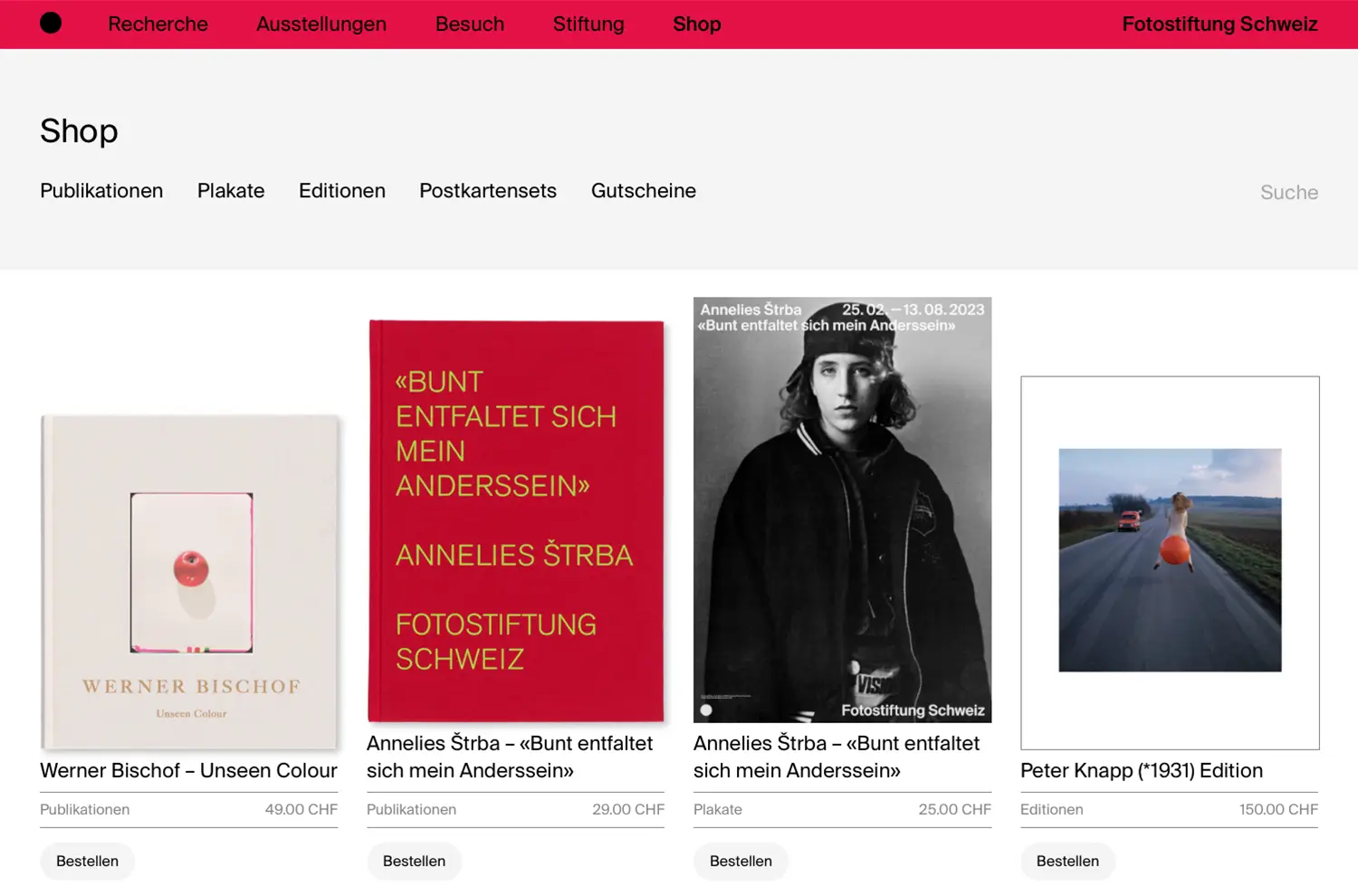
Task: Click the 49.00 CHF price
Action: coord(301,809)
